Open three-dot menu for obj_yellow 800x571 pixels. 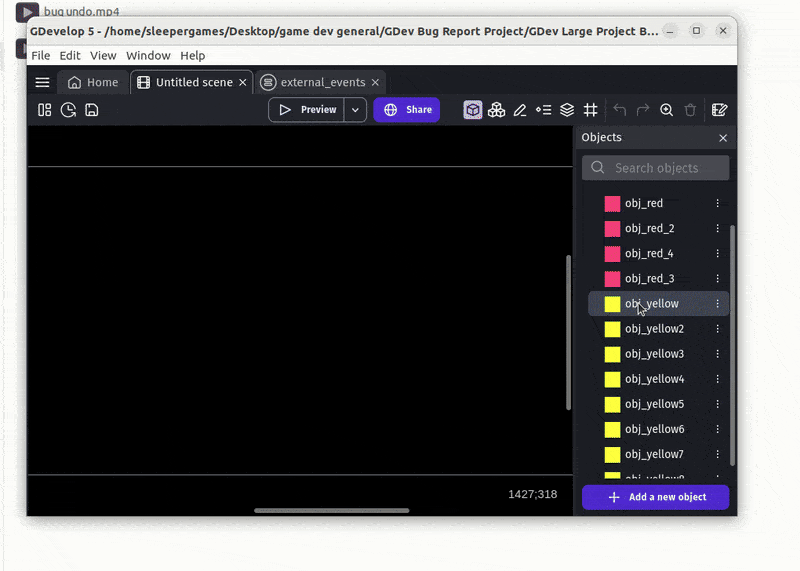point(717,304)
